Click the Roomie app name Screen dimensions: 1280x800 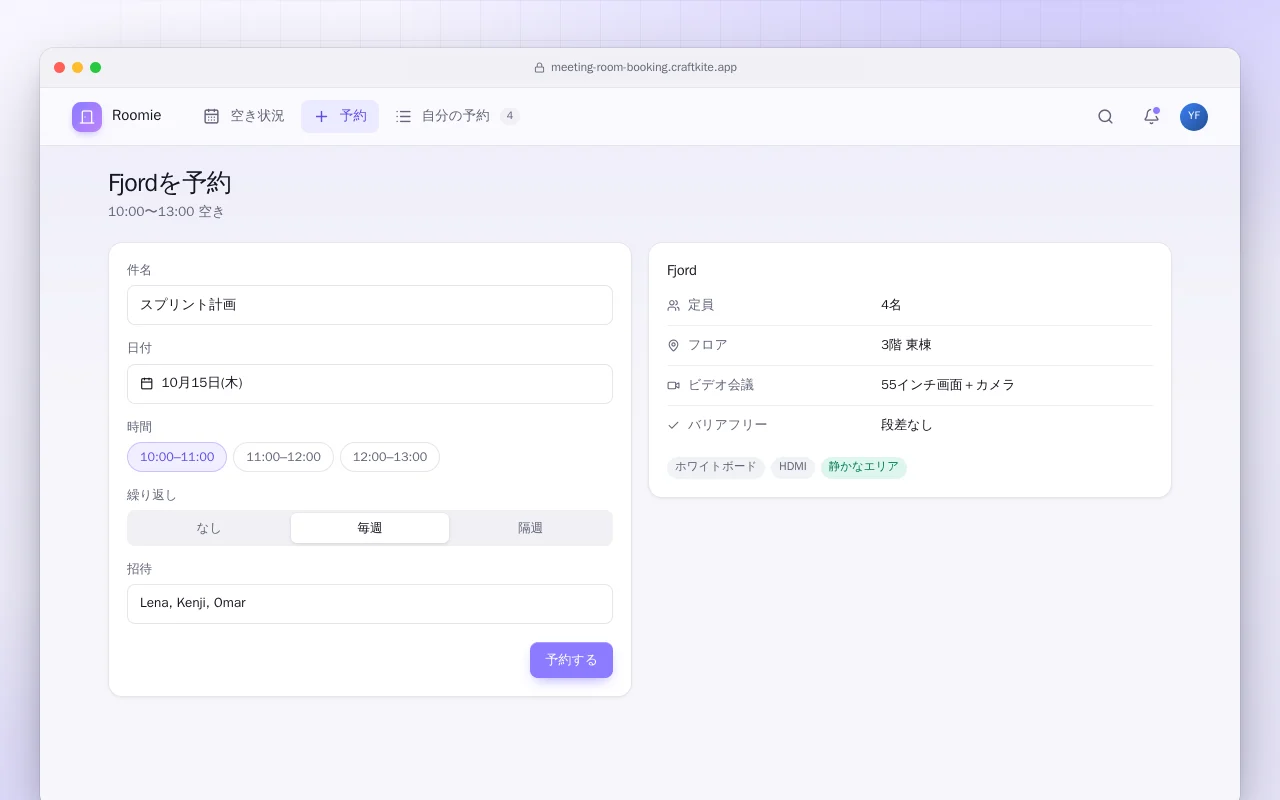[137, 116]
